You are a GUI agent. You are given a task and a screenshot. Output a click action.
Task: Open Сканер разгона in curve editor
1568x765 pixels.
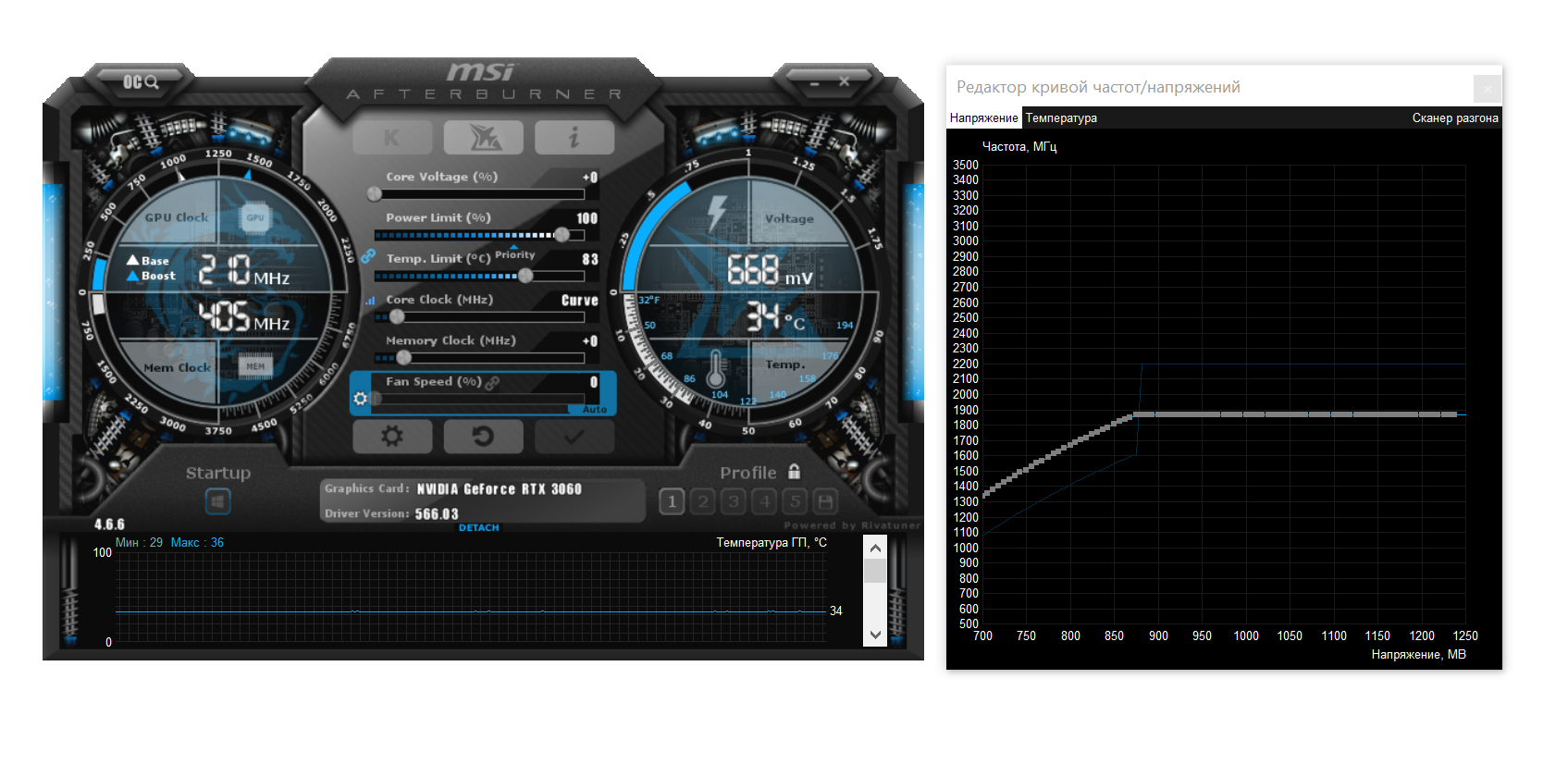coord(1454,117)
